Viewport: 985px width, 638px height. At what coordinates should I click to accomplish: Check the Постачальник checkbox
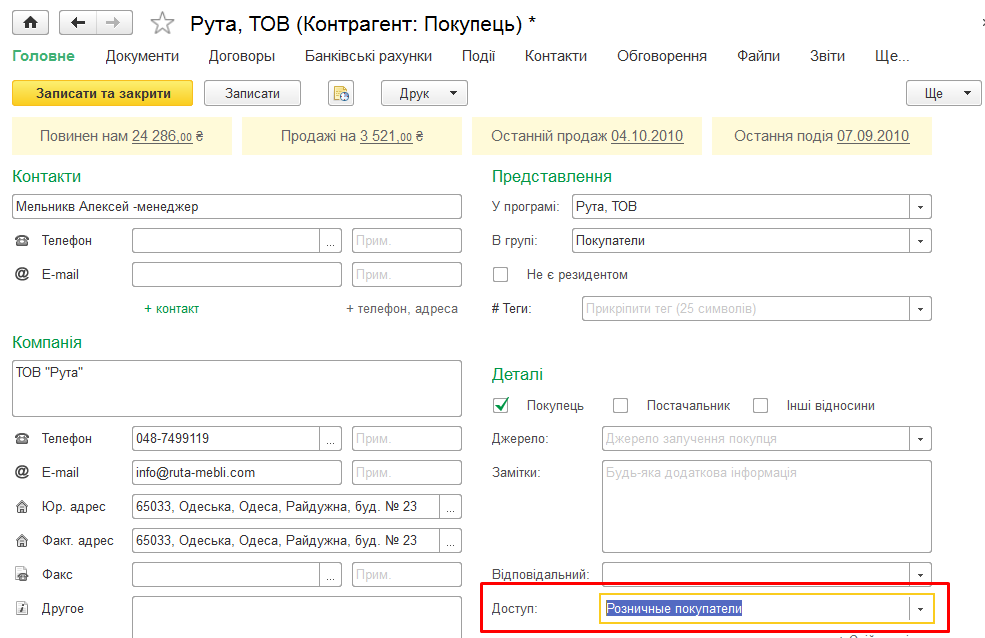click(x=621, y=406)
